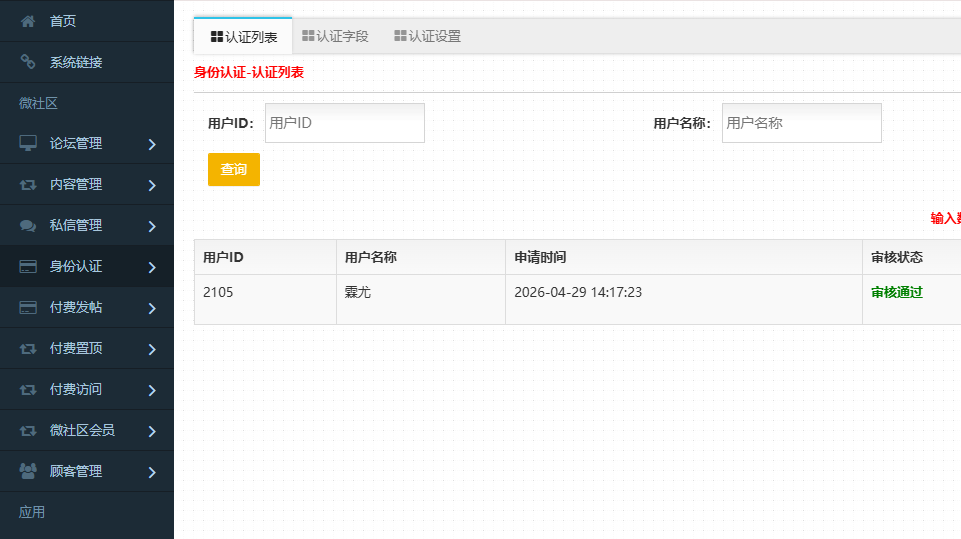Expand the 论坛管理 submenu chevron
The height and width of the screenshot is (539, 961).
click(152, 144)
